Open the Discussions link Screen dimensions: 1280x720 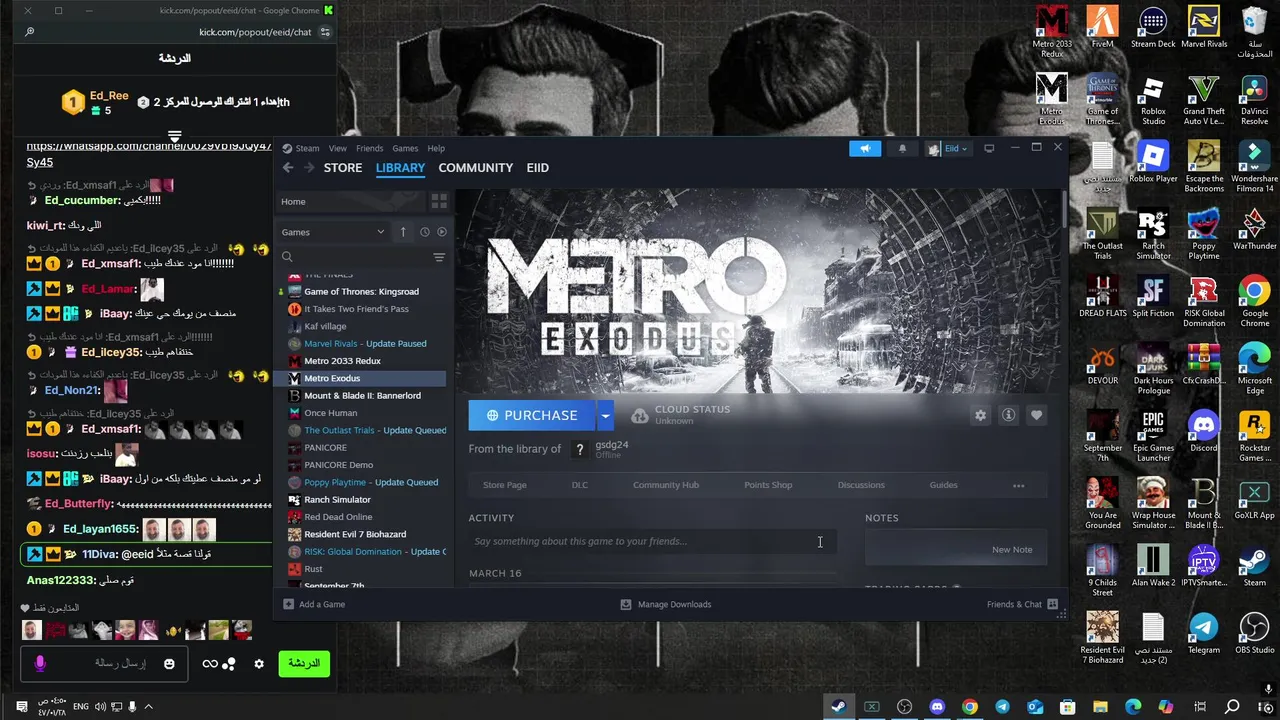click(861, 485)
